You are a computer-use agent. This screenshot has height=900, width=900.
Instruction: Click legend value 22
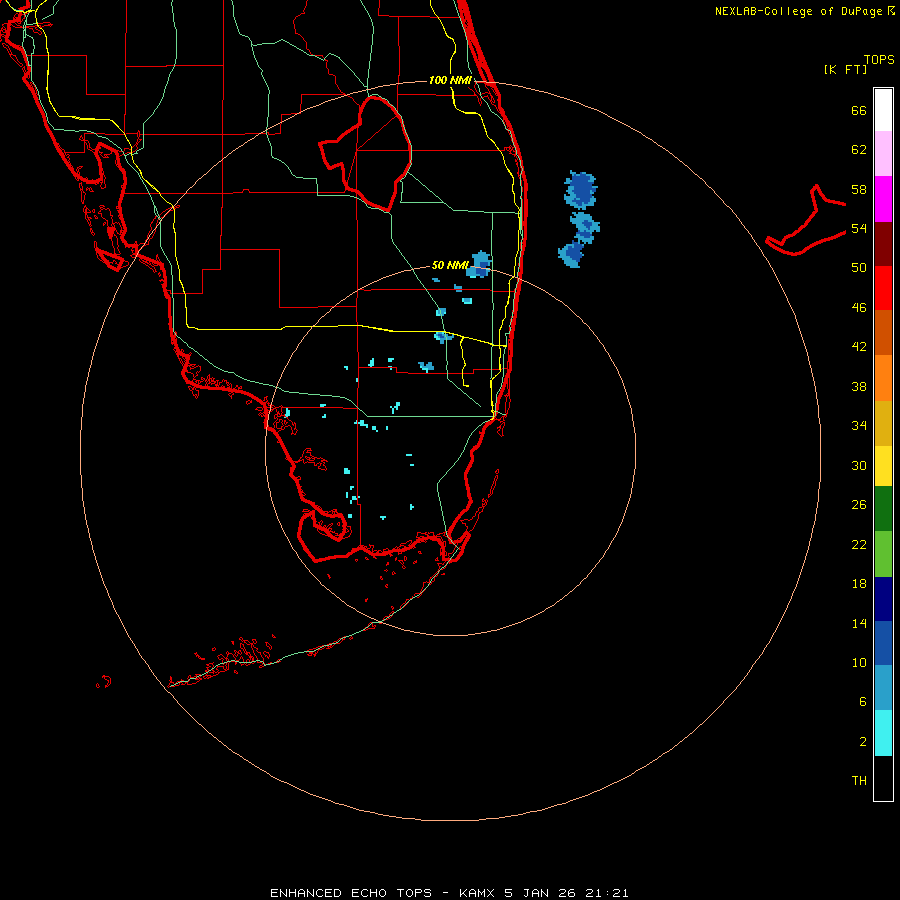click(859, 544)
